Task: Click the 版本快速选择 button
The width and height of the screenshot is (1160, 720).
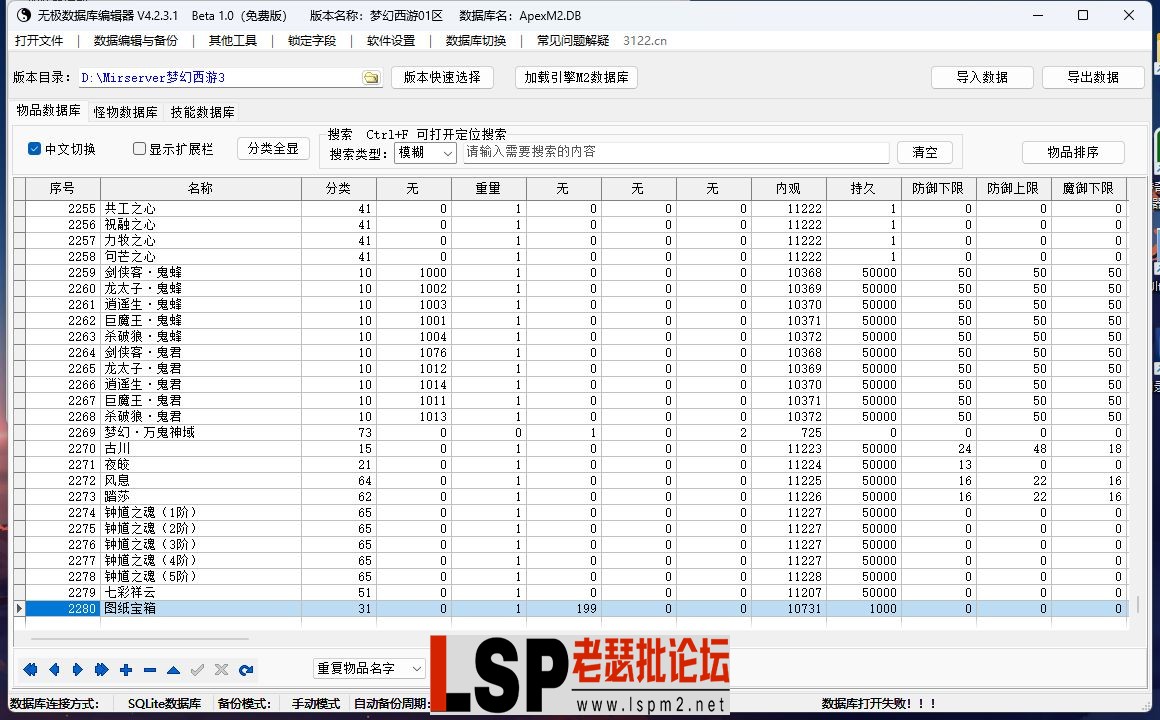Action: coord(442,77)
